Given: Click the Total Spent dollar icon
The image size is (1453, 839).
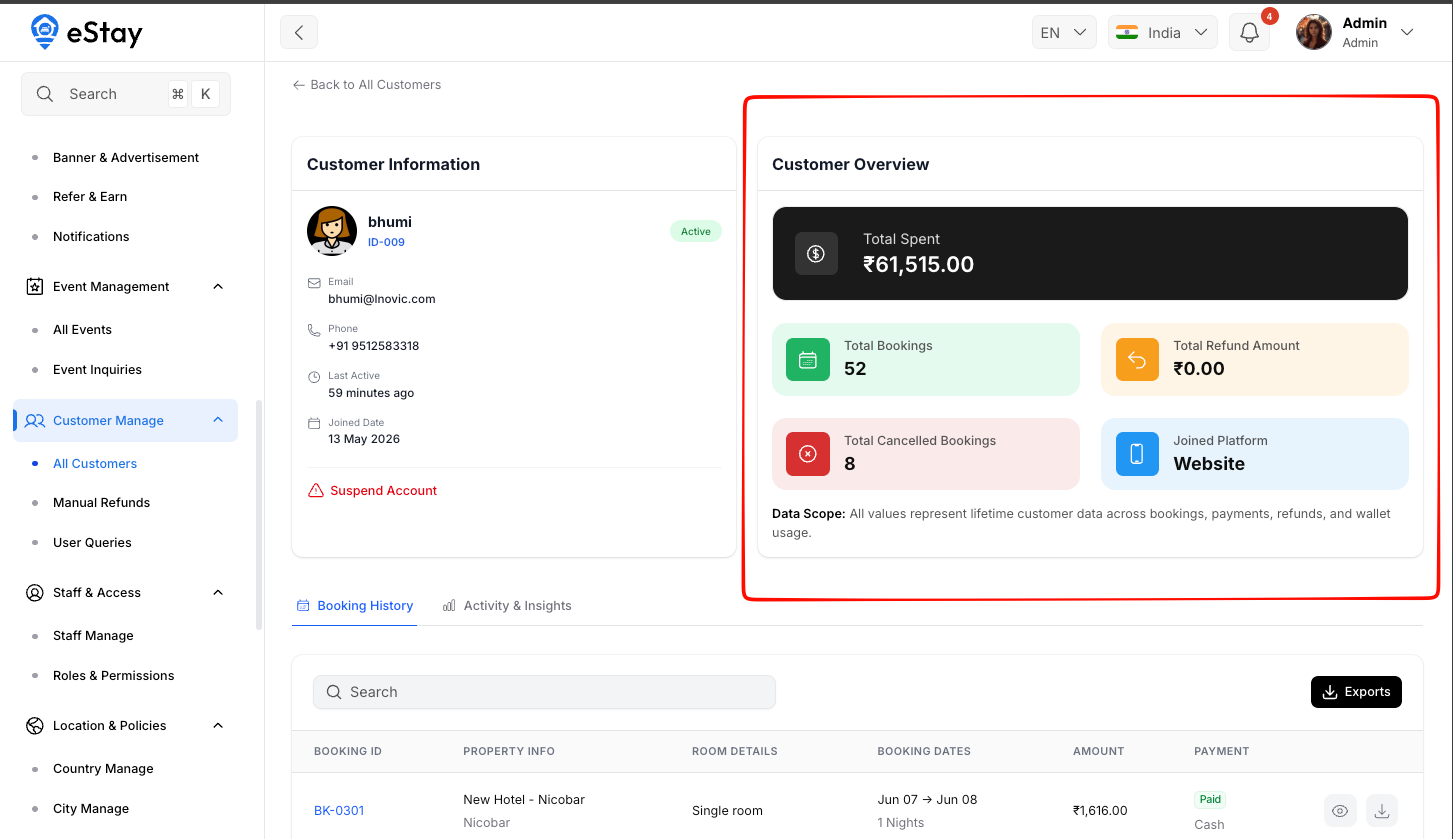Looking at the screenshot, I should point(816,254).
